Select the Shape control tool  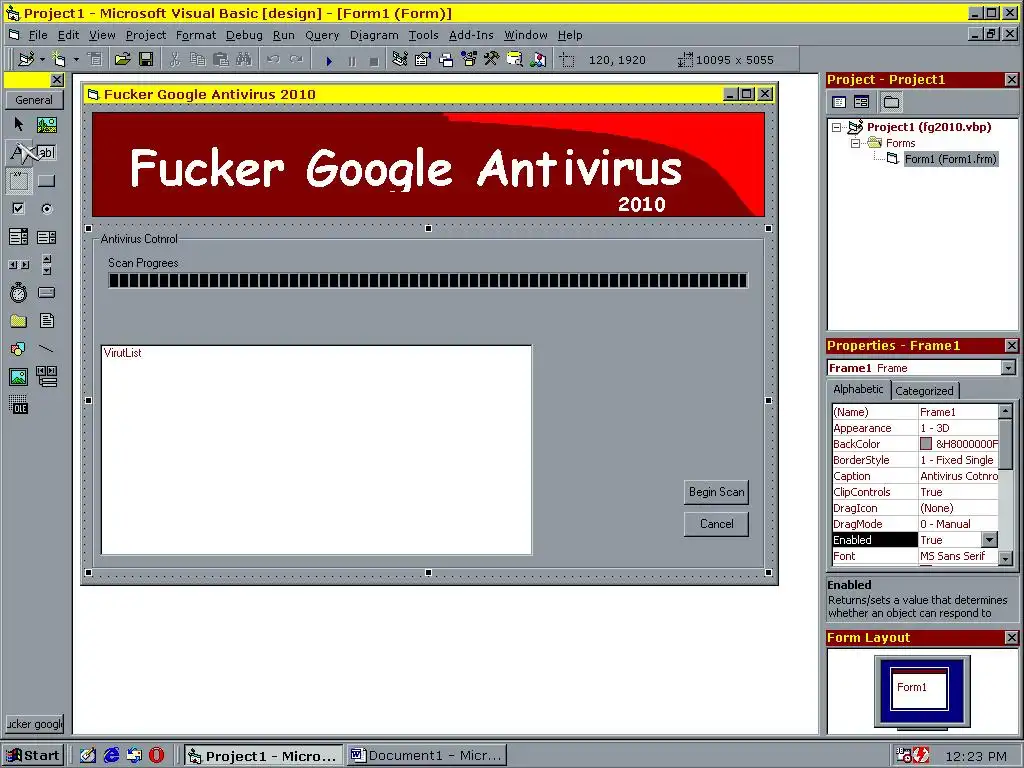pos(18,349)
